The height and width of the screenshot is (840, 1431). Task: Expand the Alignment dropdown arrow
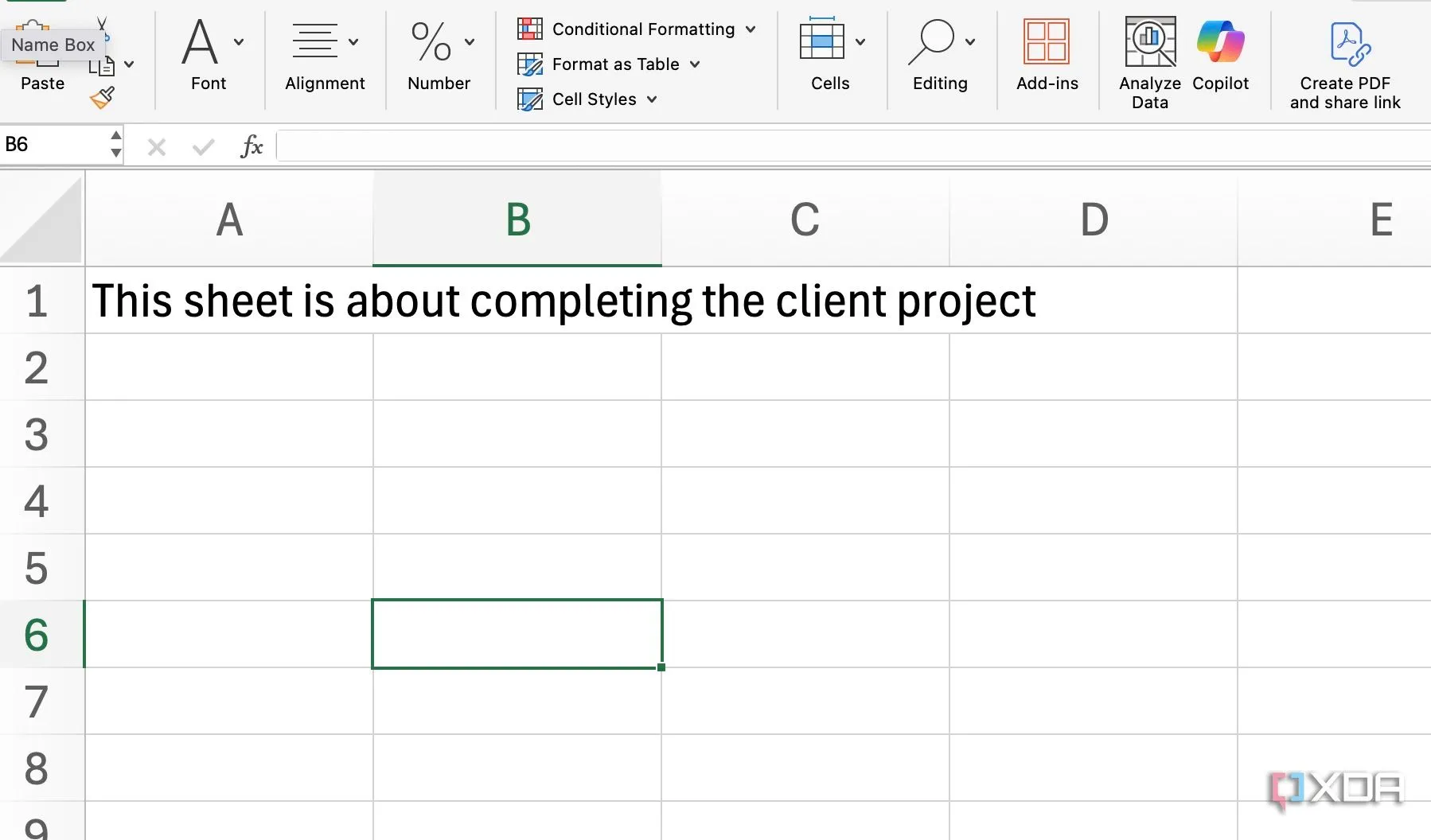coord(353,42)
